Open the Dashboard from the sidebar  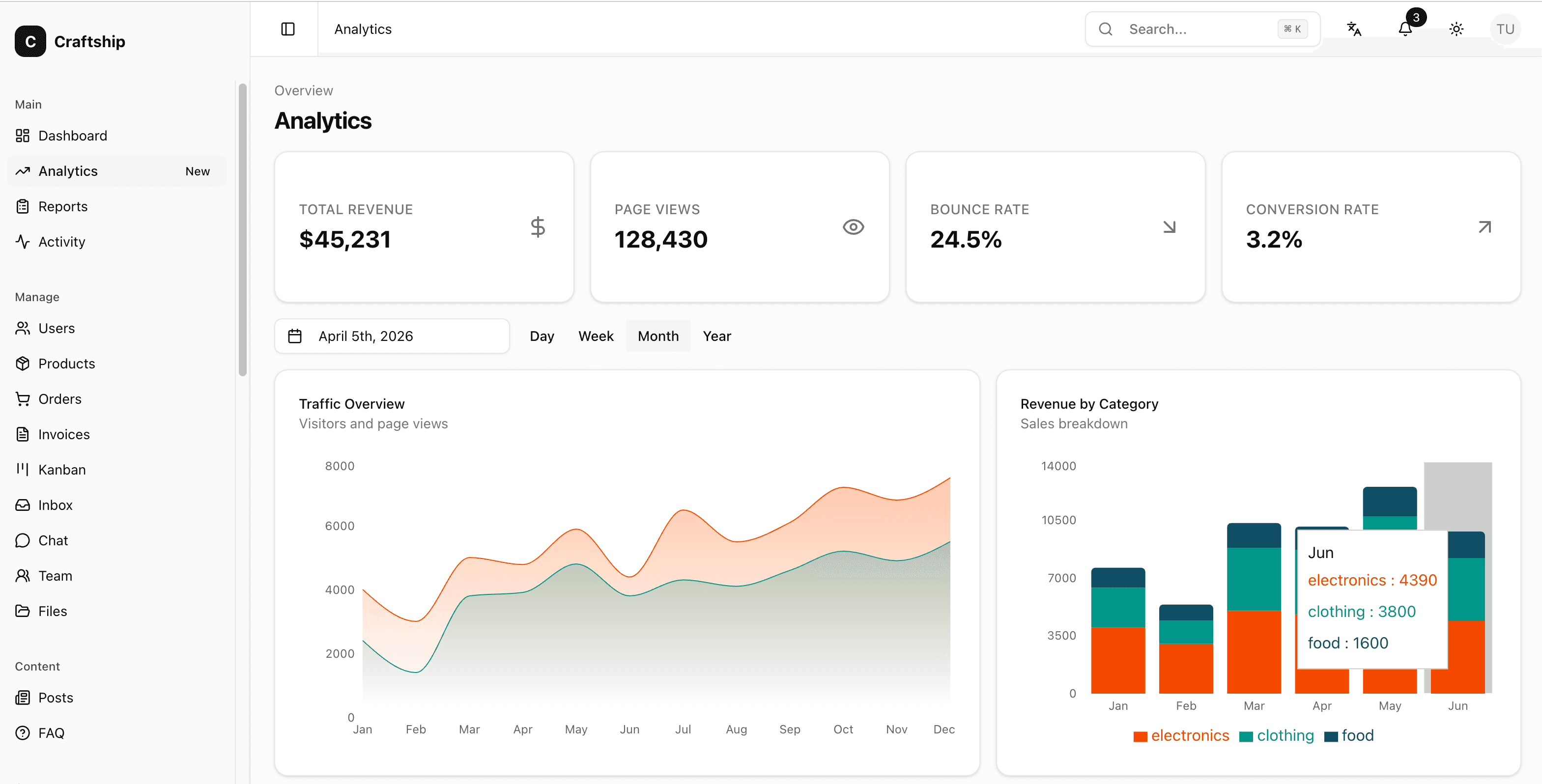73,135
